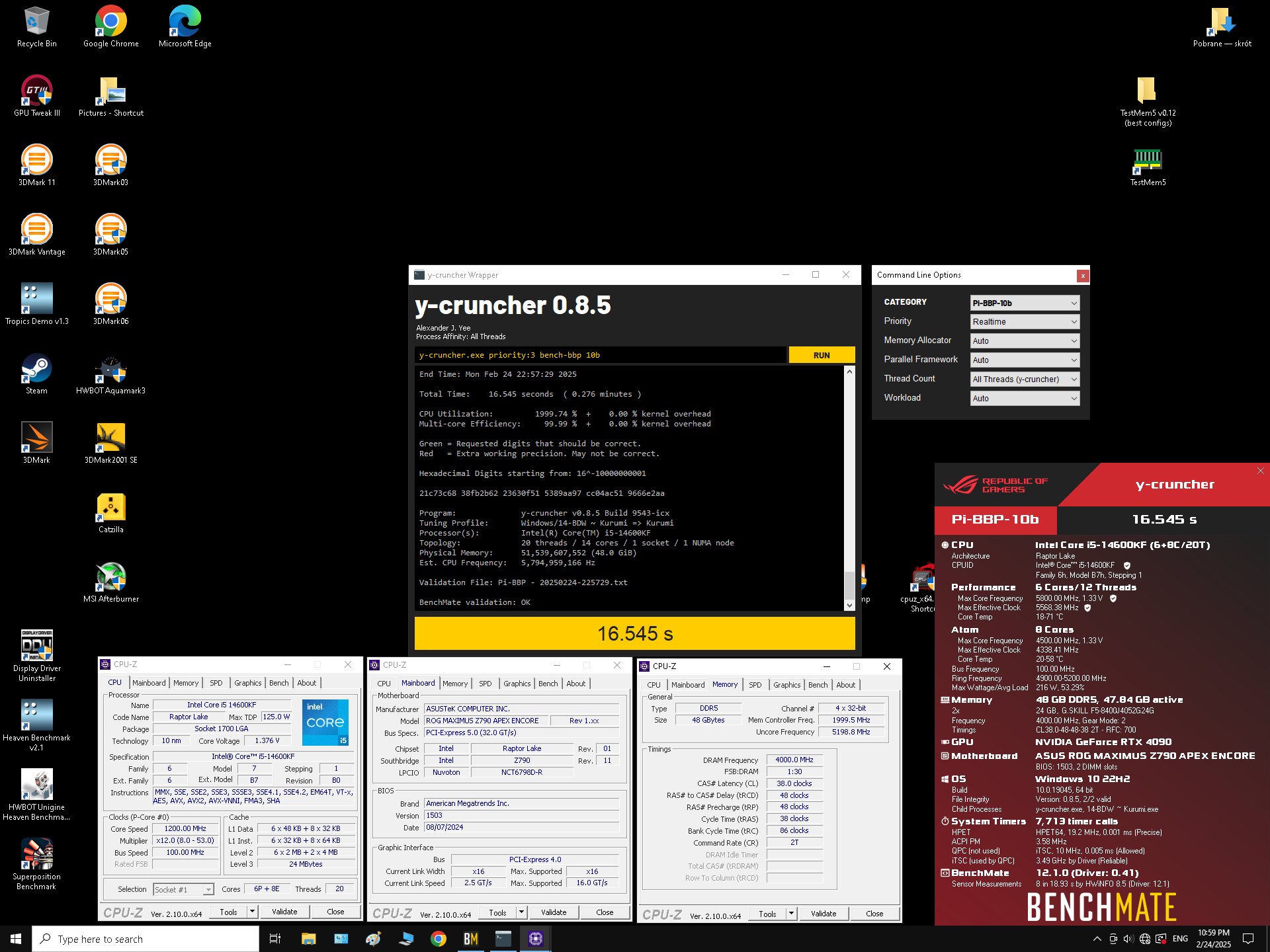
Task: Open the Pobrane shortcut folder on the desktop
Action: [x=1222, y=28]
